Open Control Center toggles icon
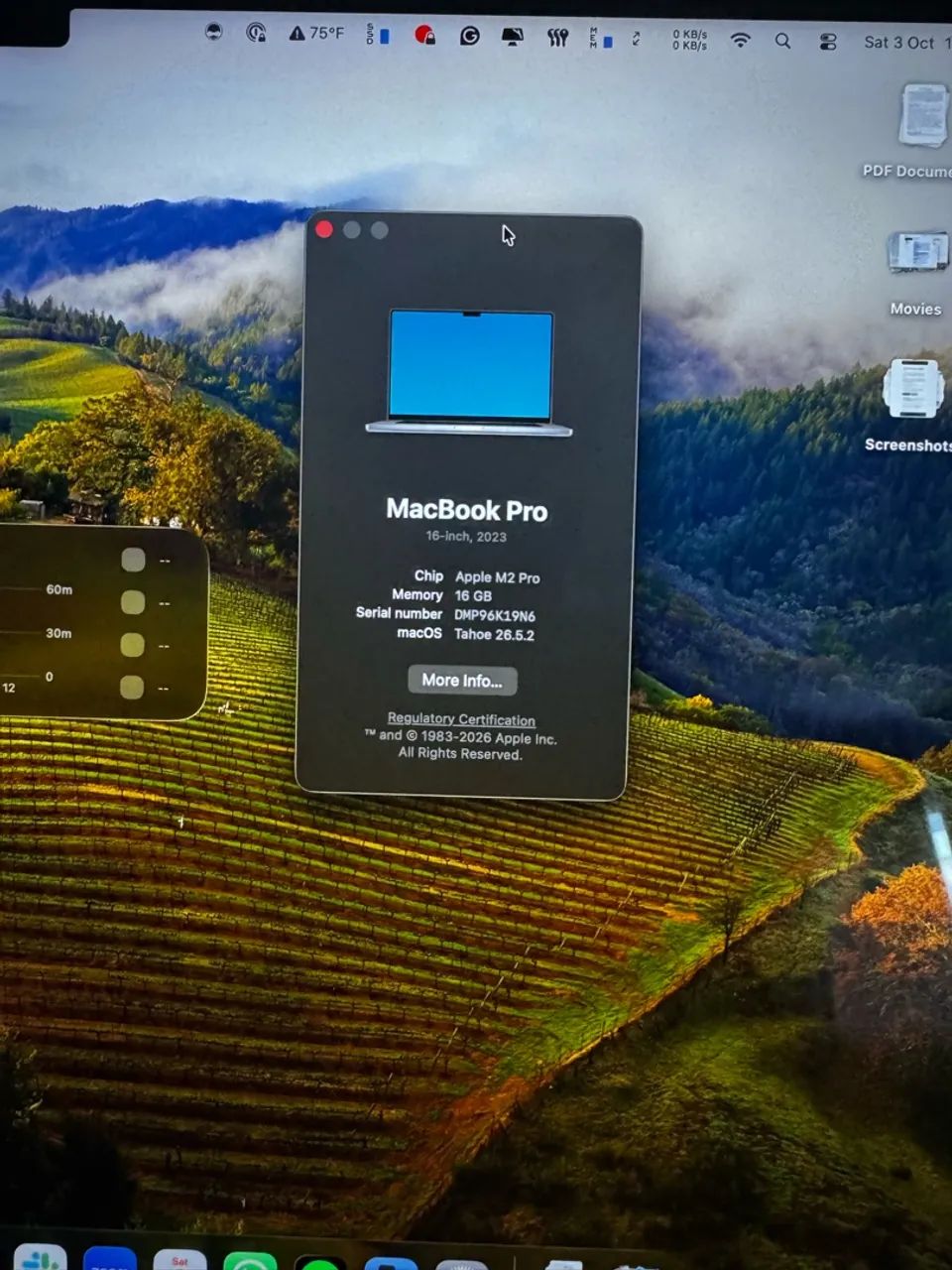Viewport: 952px width, 1270px height. [828, 42]
